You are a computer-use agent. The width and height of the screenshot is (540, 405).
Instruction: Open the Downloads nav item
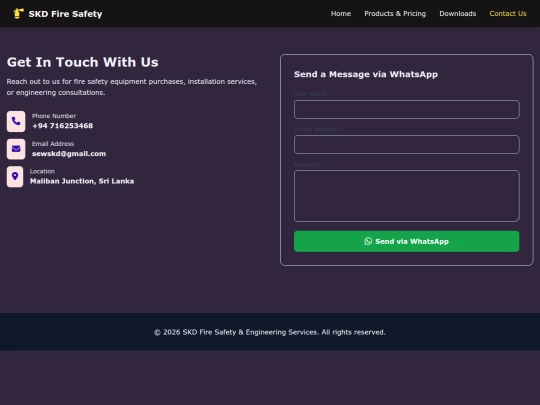pos(458,14)
